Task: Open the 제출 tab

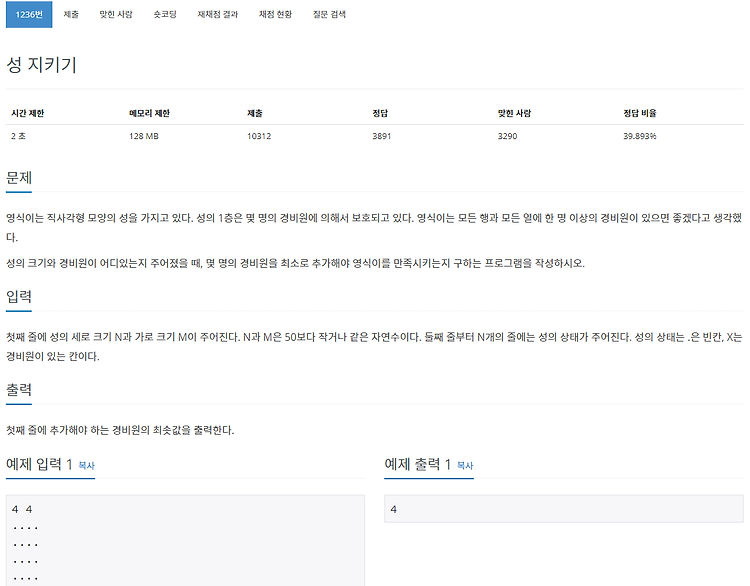Action: pos(71,14)
